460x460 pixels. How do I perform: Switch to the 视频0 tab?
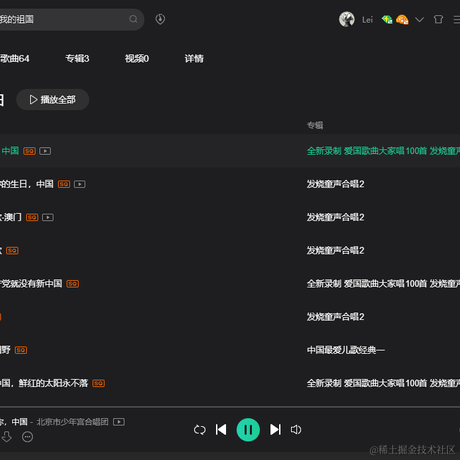click(x=137, y=59)
